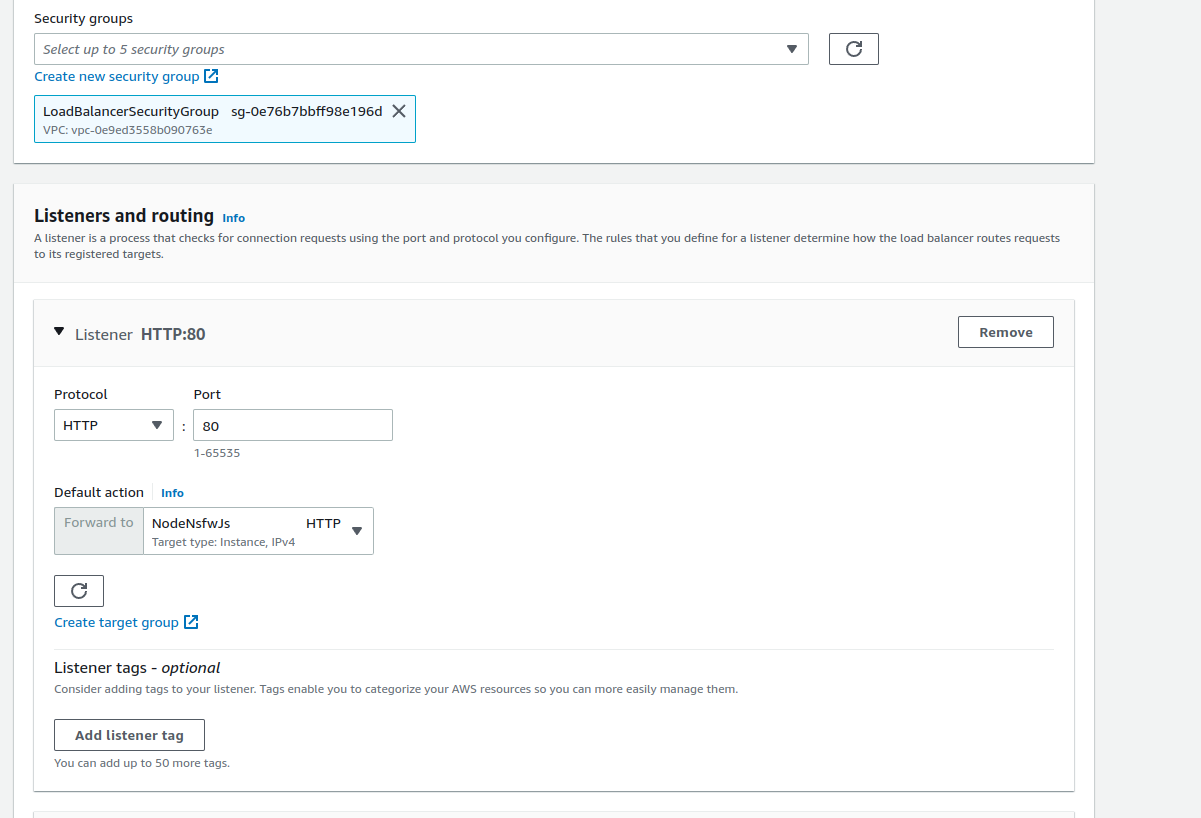Click the LoadBalancerSecurityGroup chip label

coord(131,111)
